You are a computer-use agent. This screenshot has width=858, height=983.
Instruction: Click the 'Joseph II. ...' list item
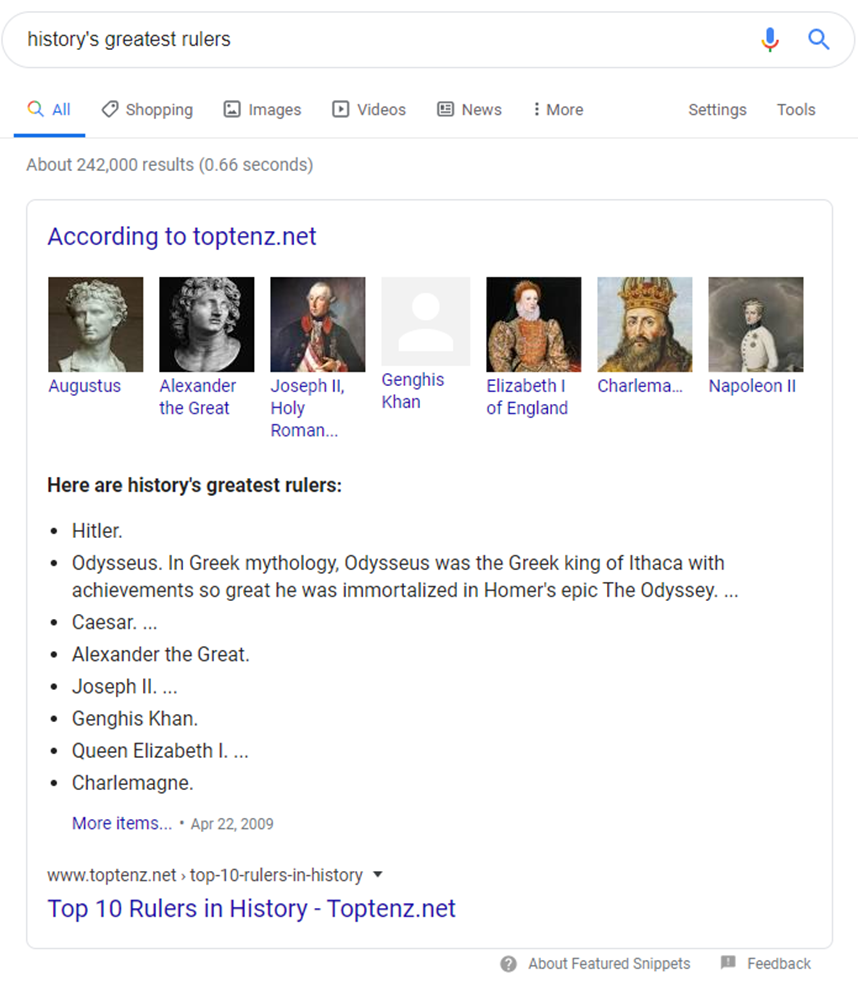point(125,686)
